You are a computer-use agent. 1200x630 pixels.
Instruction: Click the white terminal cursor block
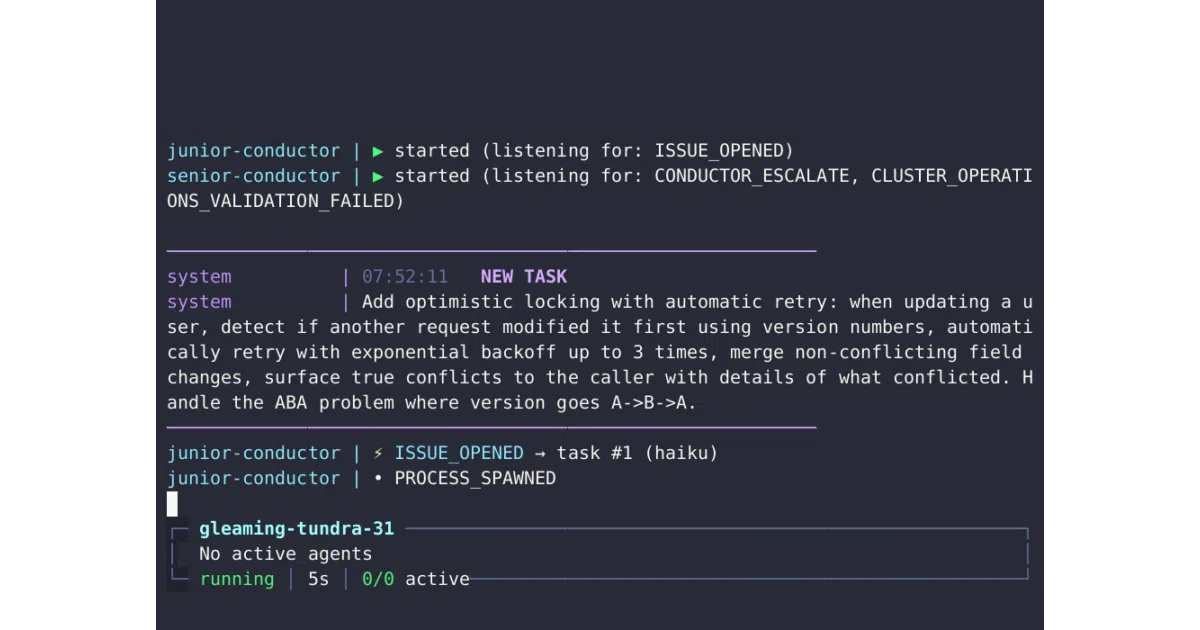coord(172,504)
